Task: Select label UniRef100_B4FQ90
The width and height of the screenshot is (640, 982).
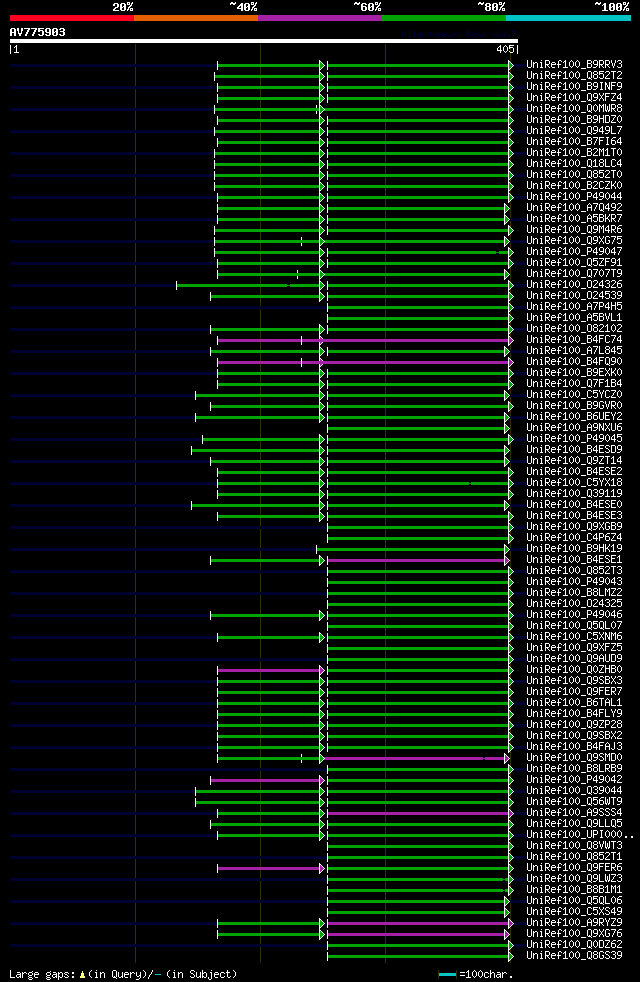Action: [x=574, y=361]
